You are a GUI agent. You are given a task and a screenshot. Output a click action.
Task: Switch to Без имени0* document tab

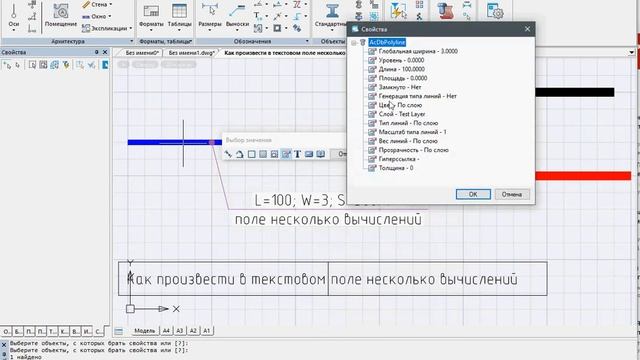click(141, 53)
